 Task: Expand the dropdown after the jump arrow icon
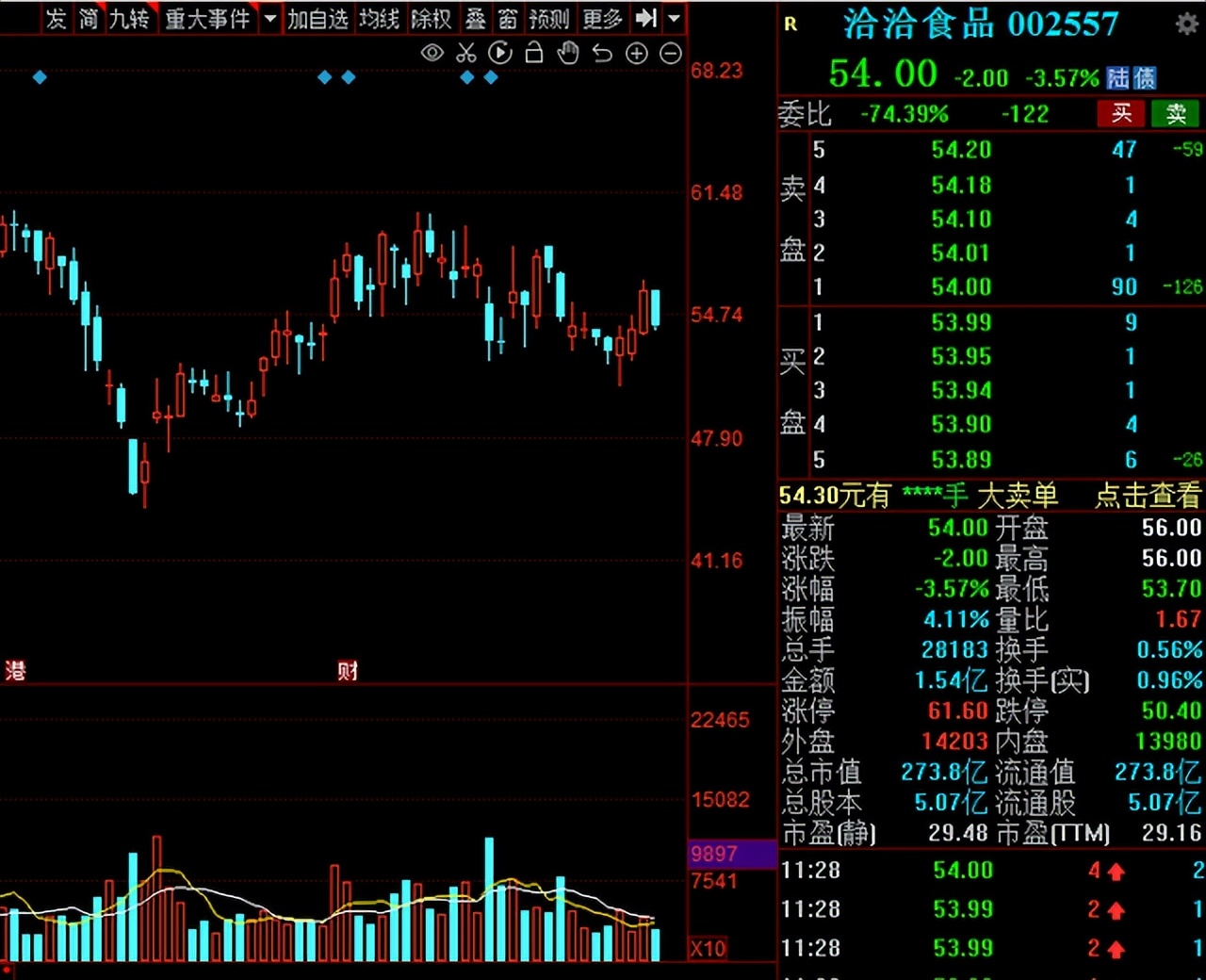tap(675, 18)
